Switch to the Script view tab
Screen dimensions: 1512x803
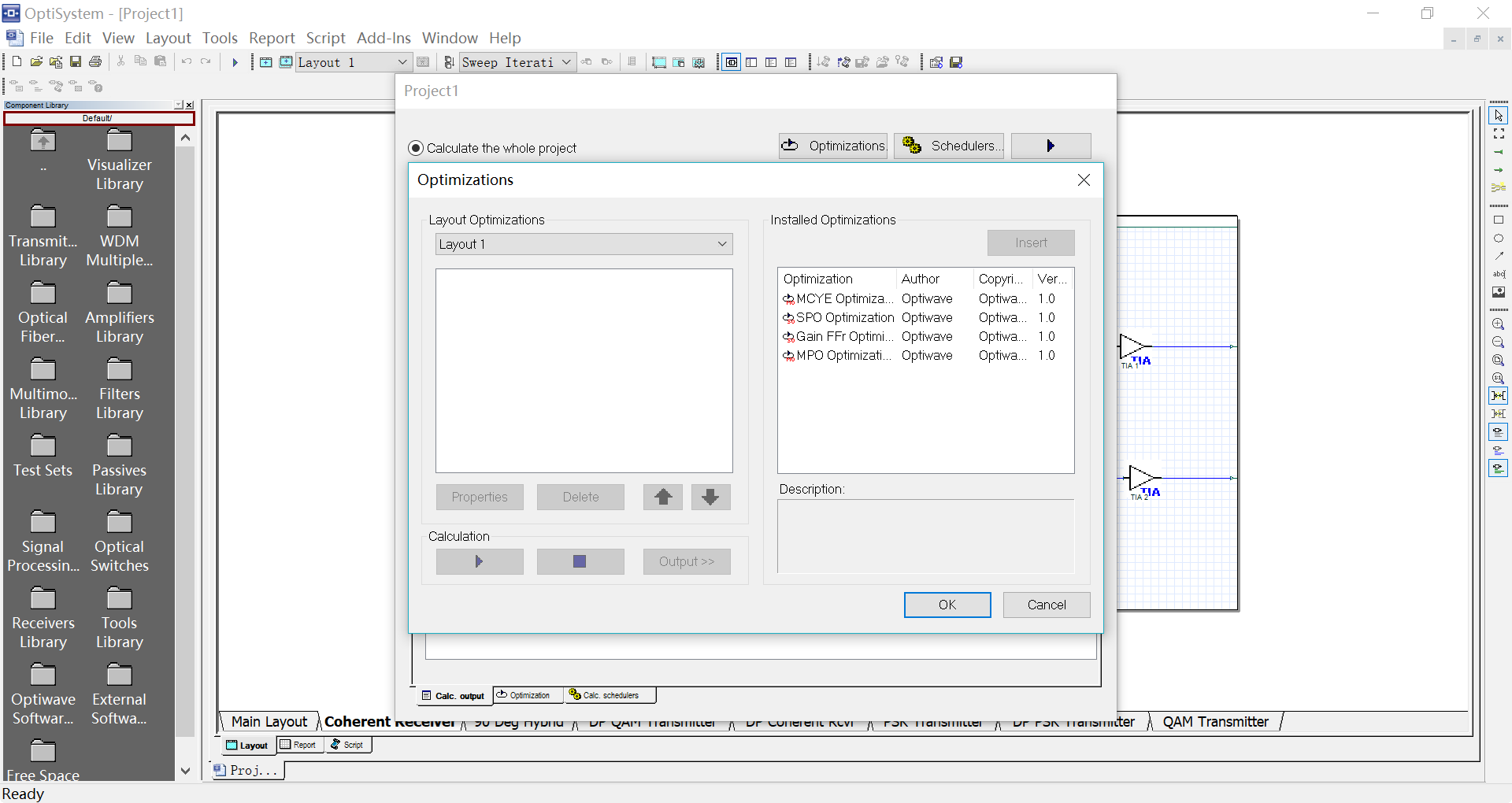347,745
